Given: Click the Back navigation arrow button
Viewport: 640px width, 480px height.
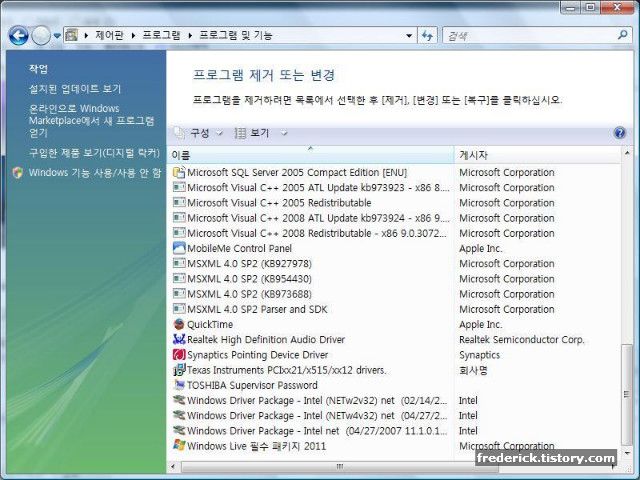Looking at the screenshot, I should (x=18, y=36).
